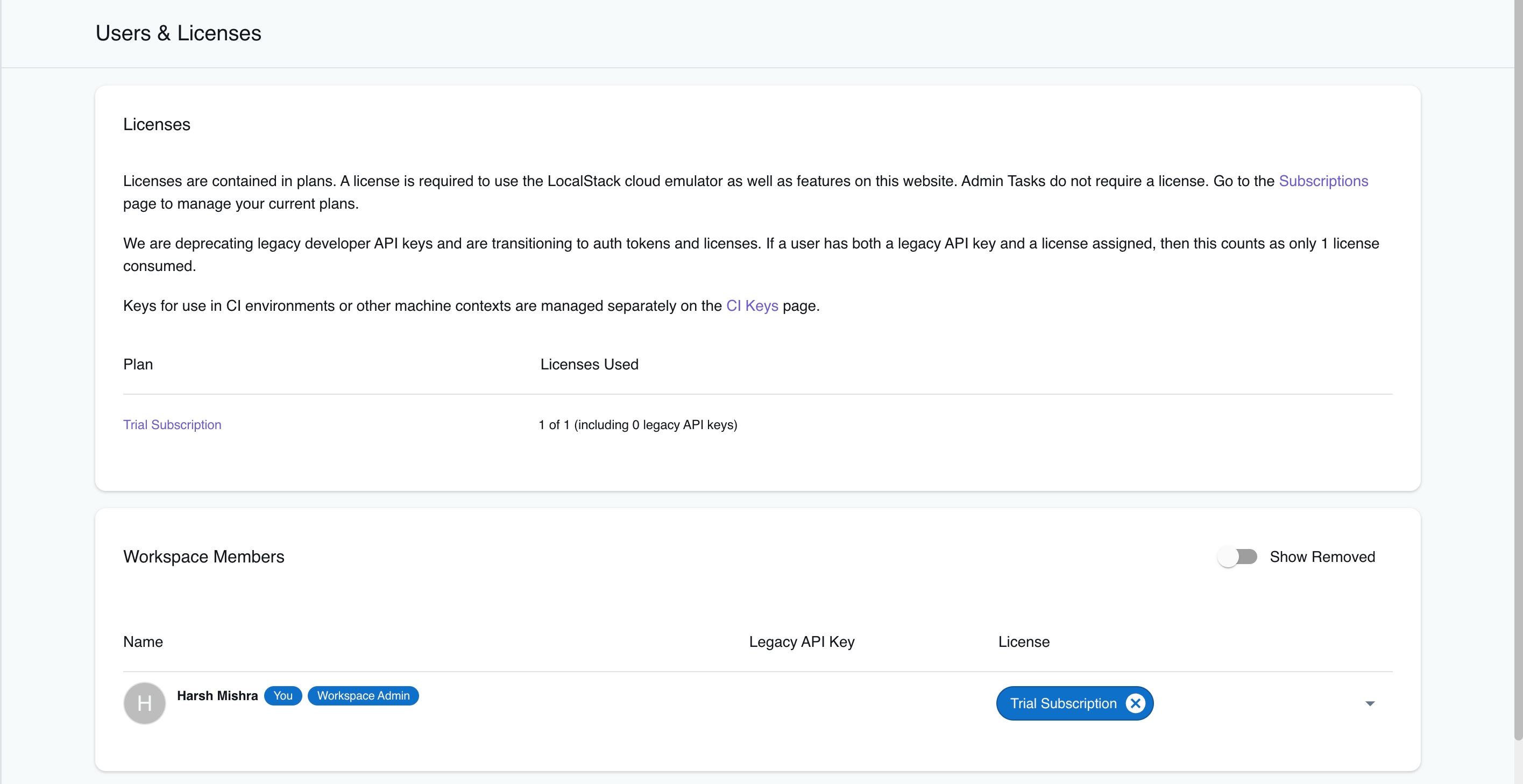Image resolution: width=1523 pixels, height=784 pixels.
Task: Click the vertical scrollbar on the right edge
Action: (1519, 390)
